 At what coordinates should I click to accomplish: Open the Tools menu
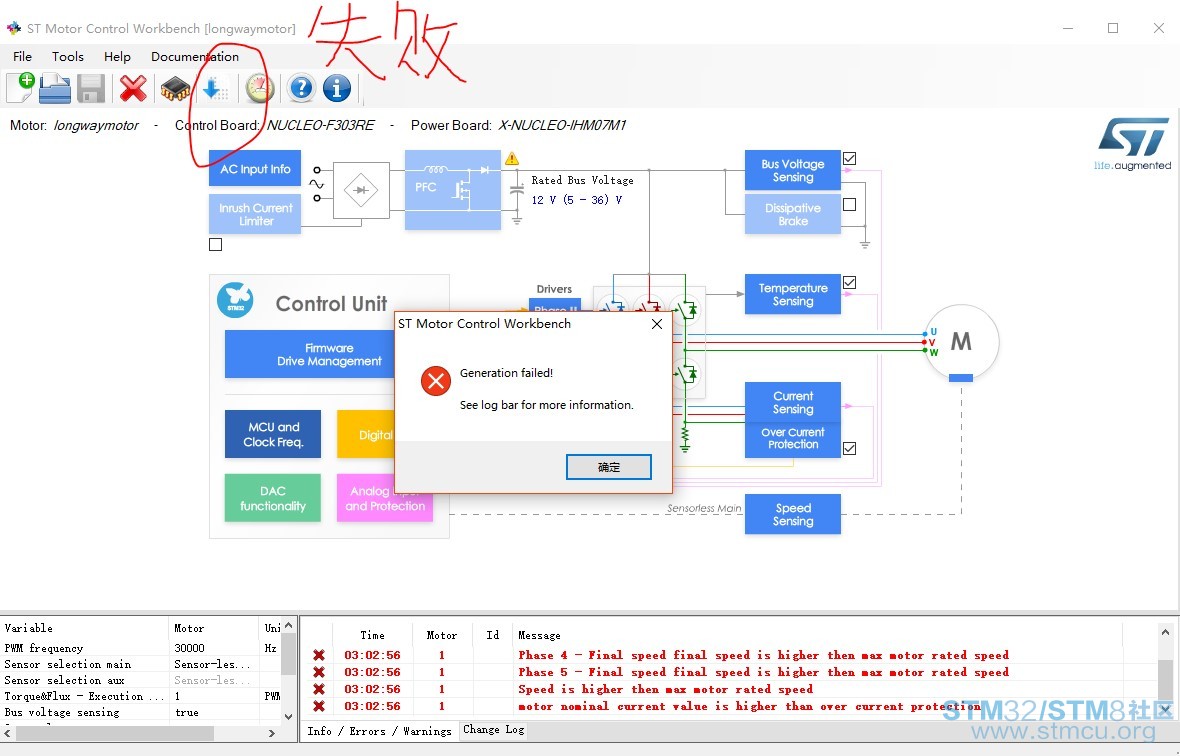(x=68, y=56)
